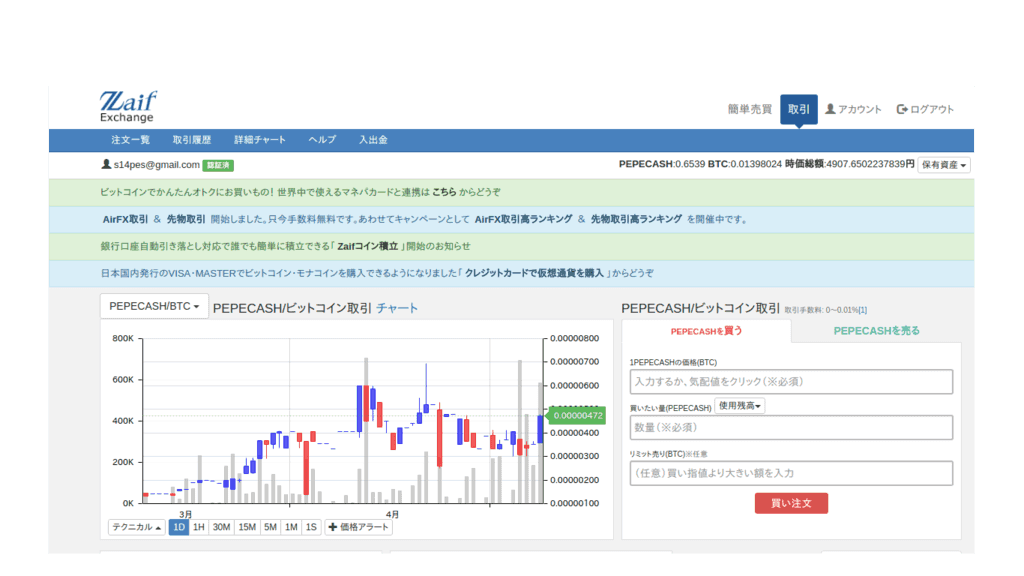Image resolution: width=1024 pixels, height=576 pixels.
Task: Click the 数量 quantity input field
Action: coord(791,427)
